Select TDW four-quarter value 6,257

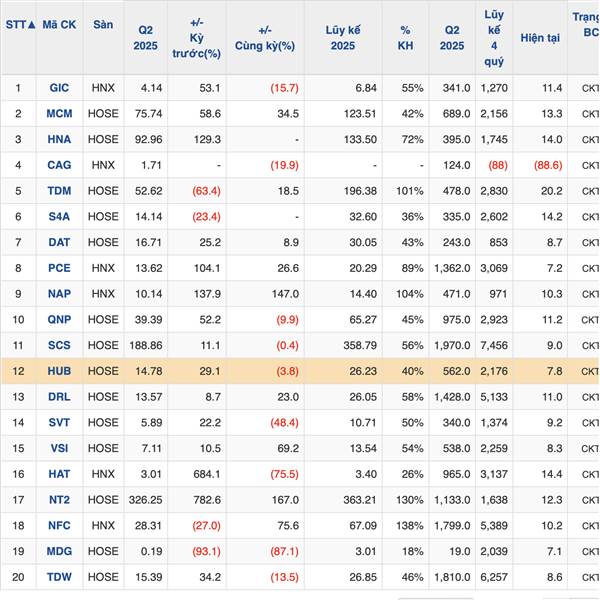pyautogui.click(x=494, y=577)
